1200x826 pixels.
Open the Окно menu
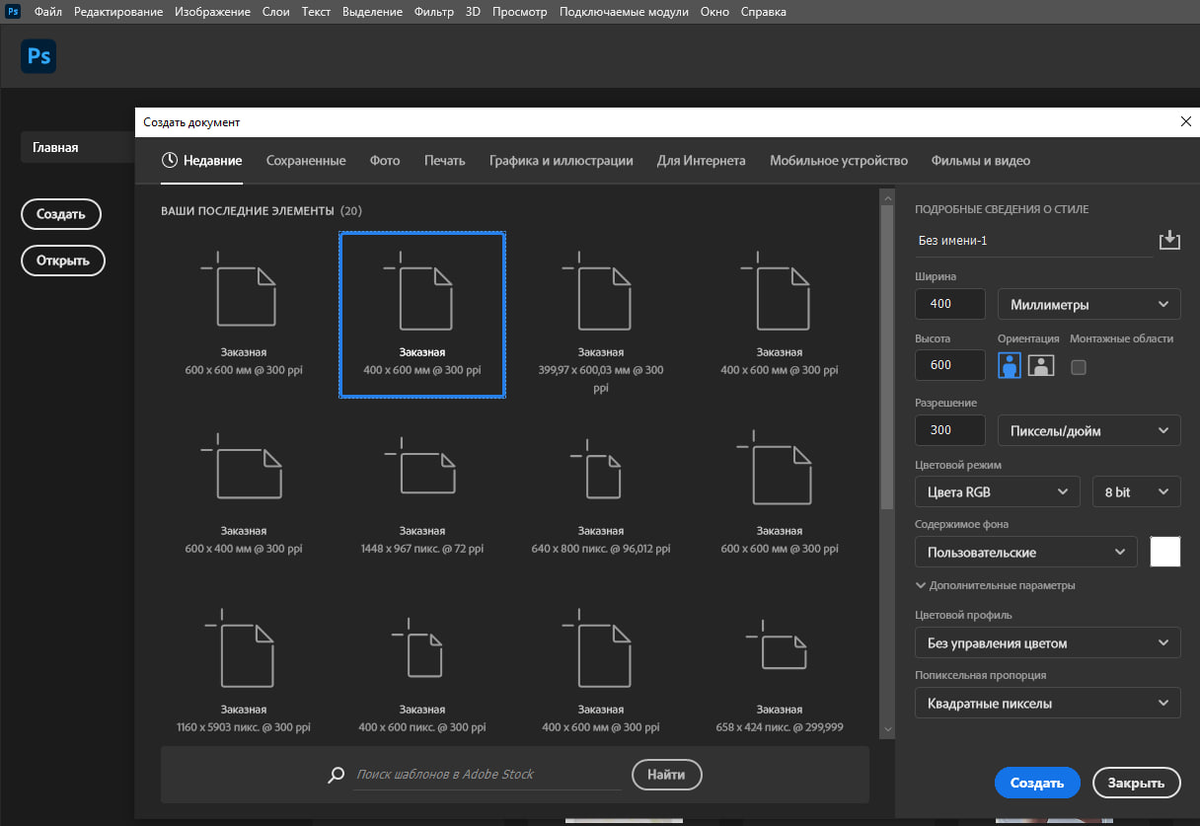[x=715, y=12]
